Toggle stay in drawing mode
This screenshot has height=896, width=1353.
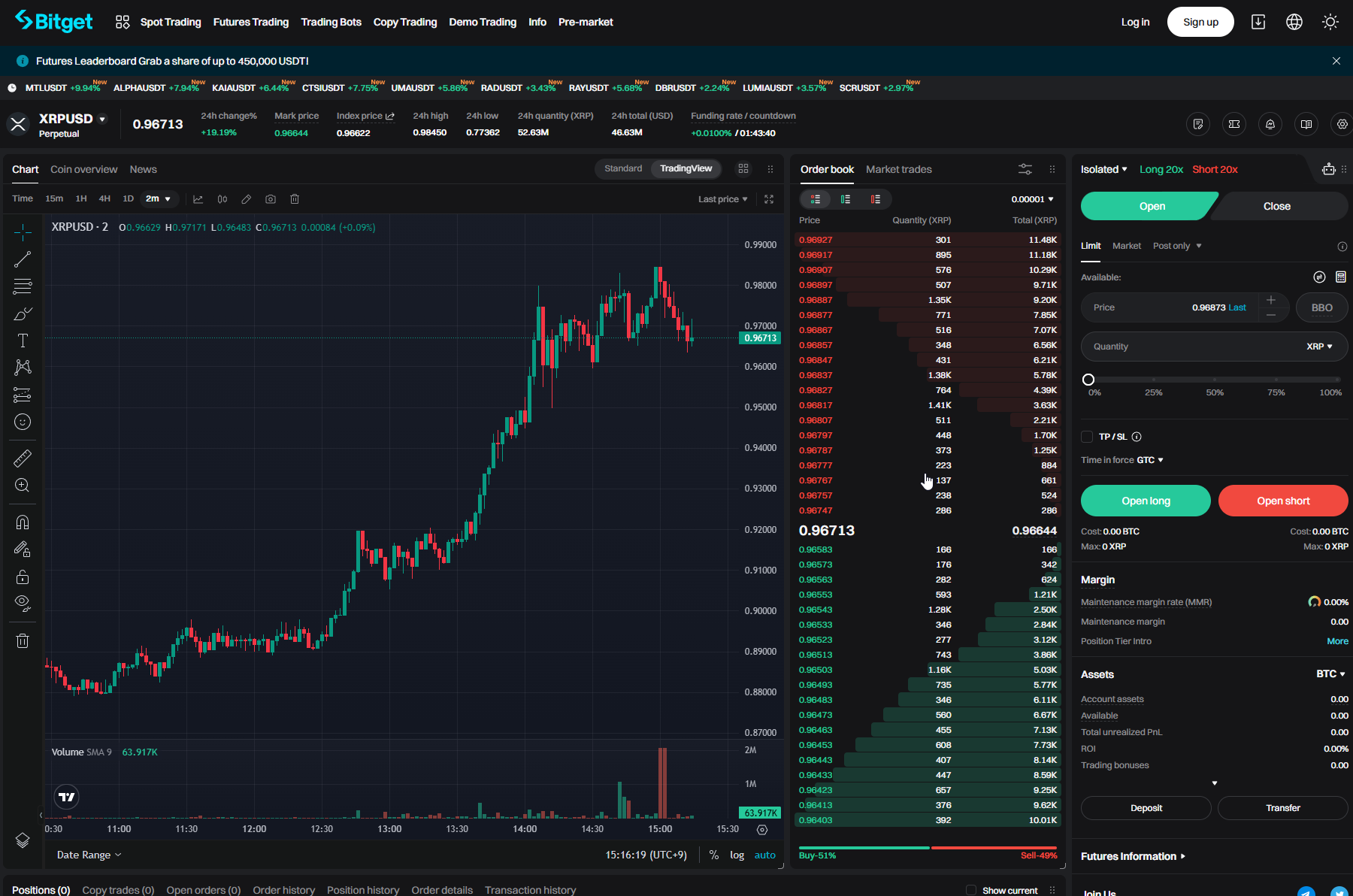tap(23, 549)
